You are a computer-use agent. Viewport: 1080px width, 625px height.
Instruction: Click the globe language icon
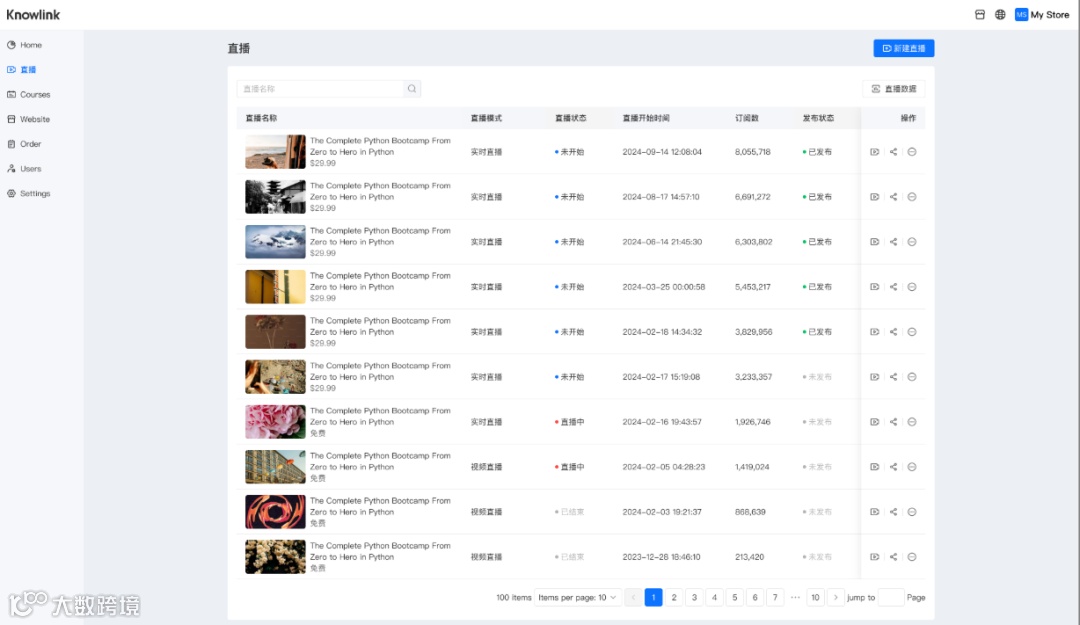click(x=1000, y=14)
